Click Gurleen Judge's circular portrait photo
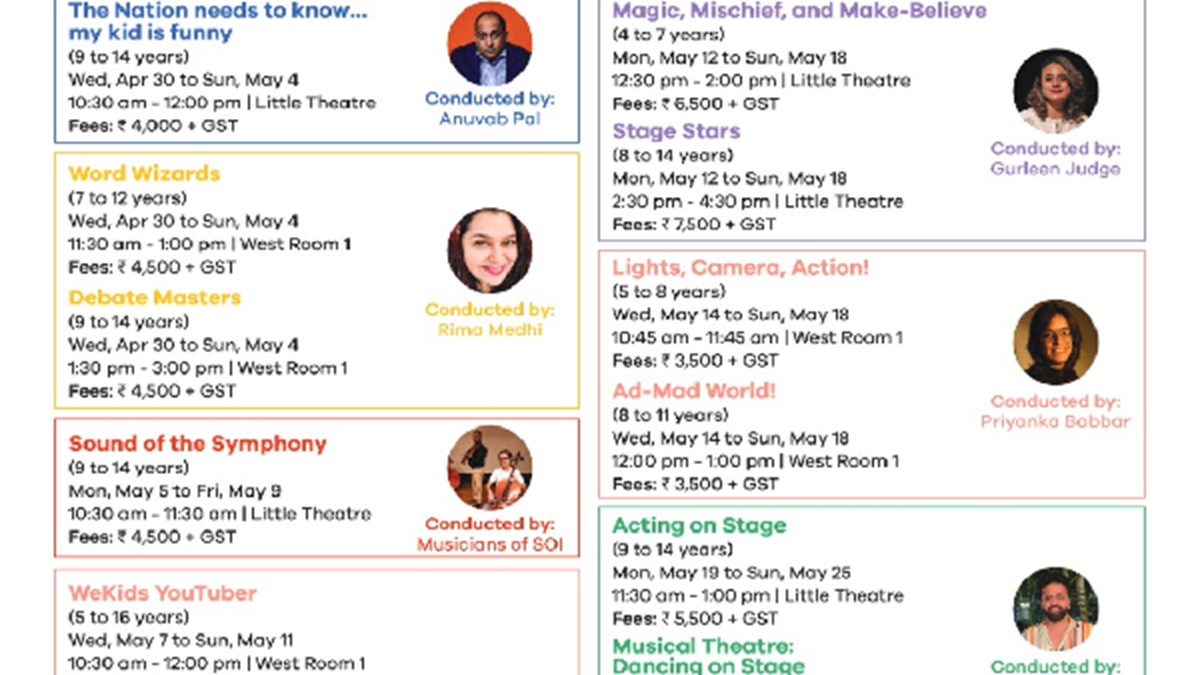 coord(1055,91)
